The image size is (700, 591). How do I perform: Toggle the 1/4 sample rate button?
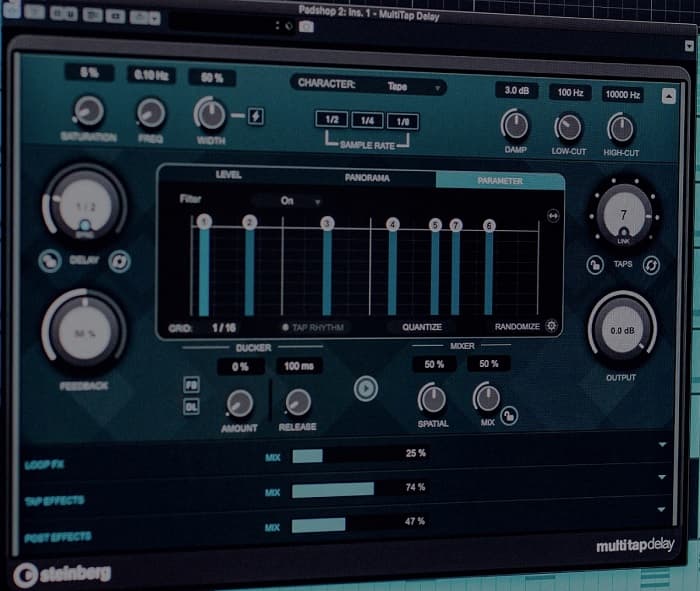coord(367,120)
